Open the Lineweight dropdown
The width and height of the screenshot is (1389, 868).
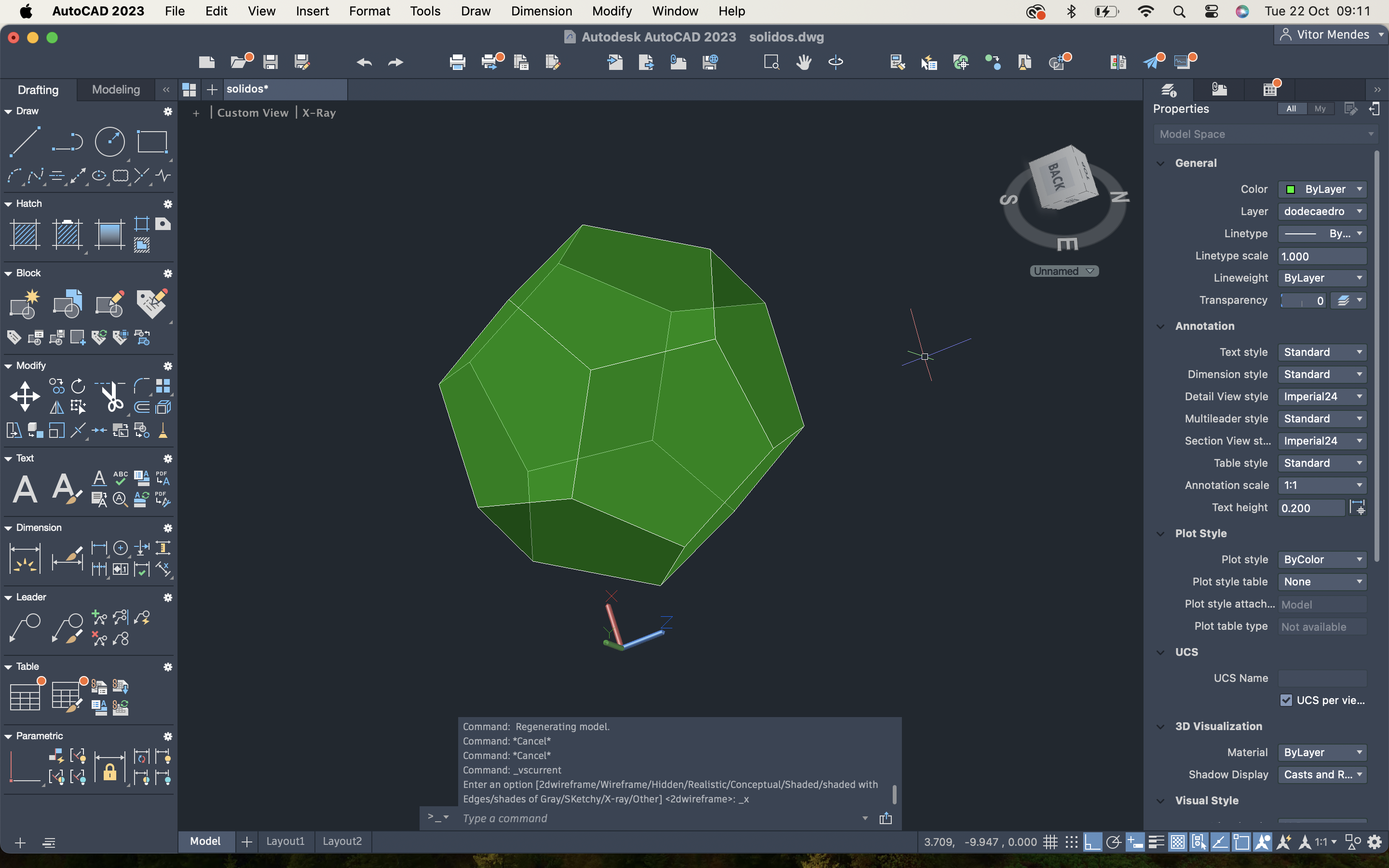coord(1322,278)
